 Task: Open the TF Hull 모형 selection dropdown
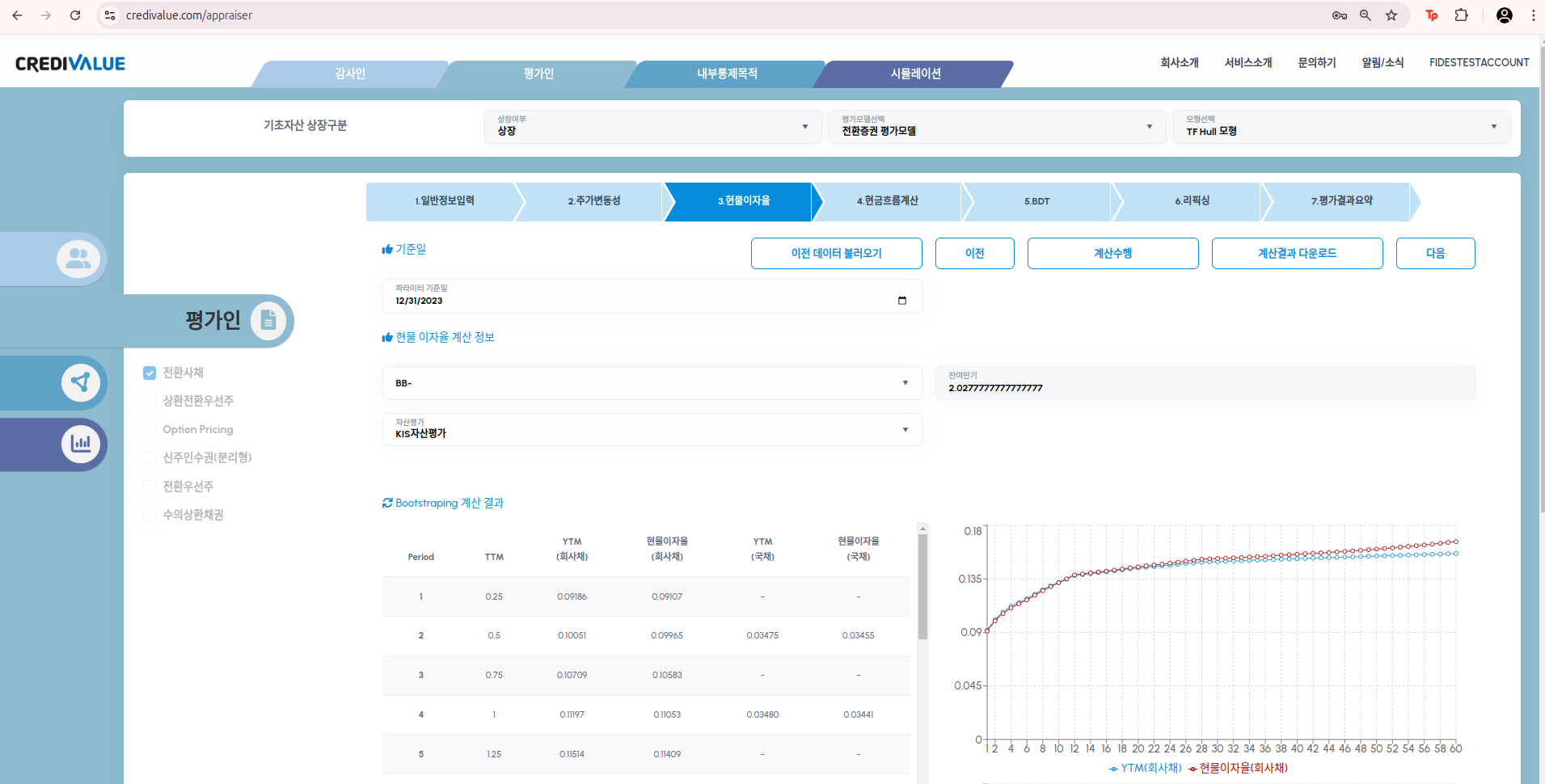coord(1341,127)
